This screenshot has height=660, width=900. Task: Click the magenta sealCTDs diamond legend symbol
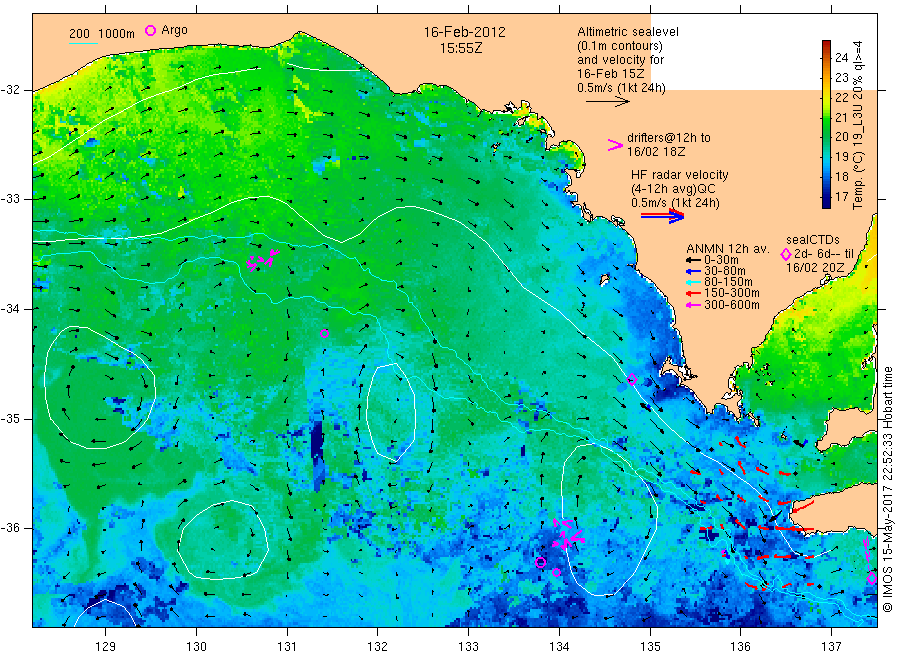point(786,254)
